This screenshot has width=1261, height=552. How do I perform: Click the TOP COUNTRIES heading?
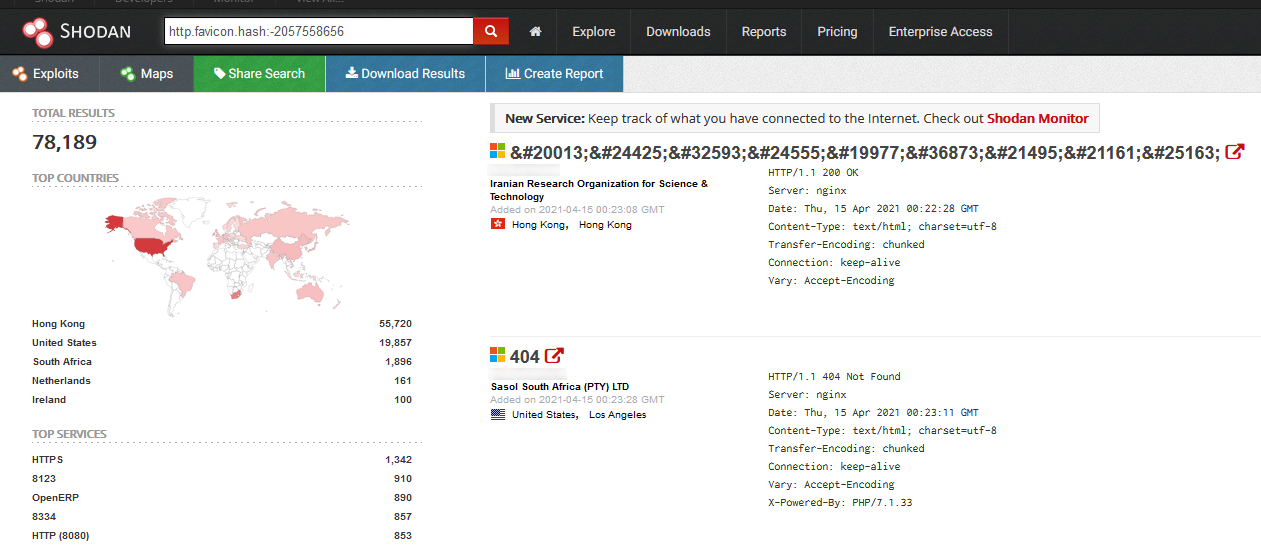point(75,178)
